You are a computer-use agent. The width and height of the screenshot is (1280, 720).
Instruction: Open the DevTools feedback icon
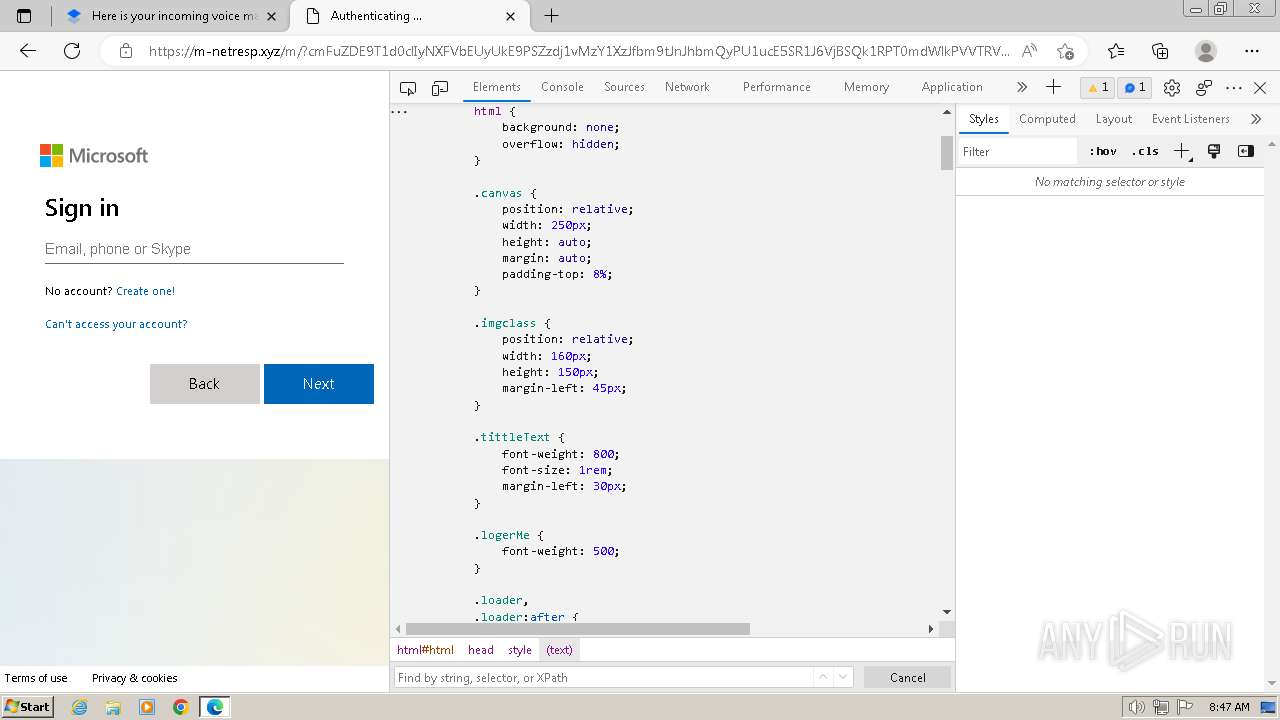pos(1204,88)
